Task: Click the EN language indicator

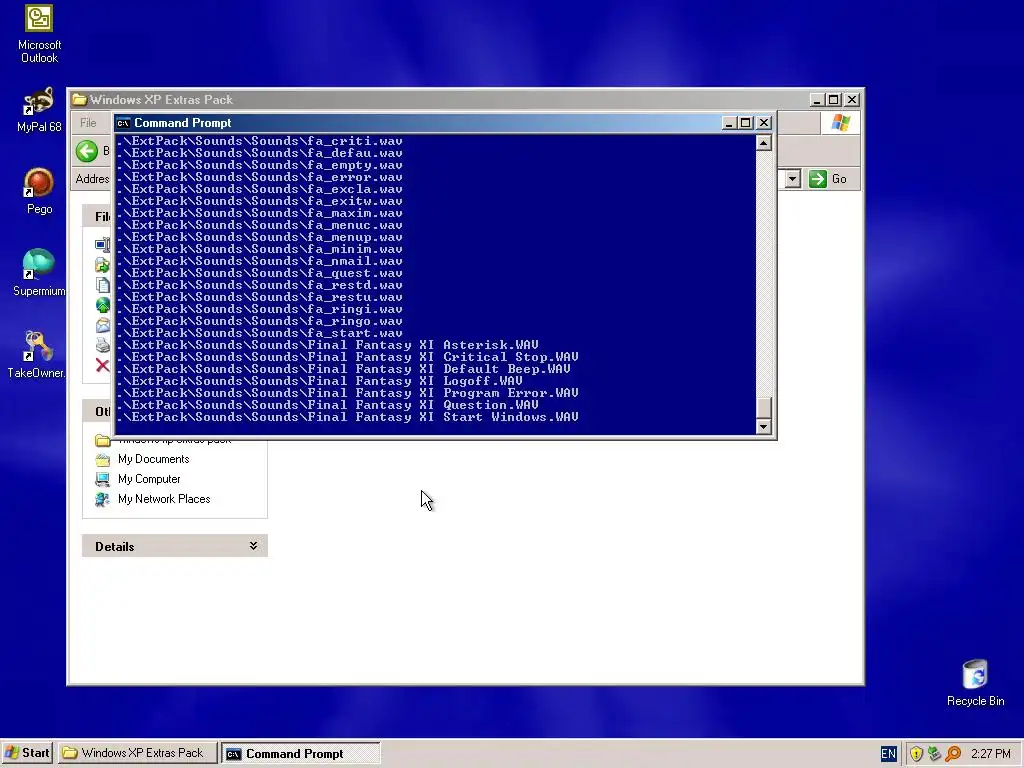Action: pos(888,754)
